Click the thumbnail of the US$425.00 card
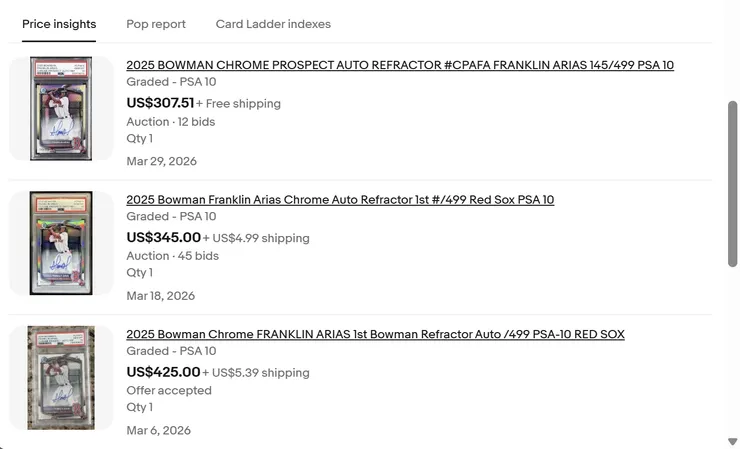 (61, 377)
